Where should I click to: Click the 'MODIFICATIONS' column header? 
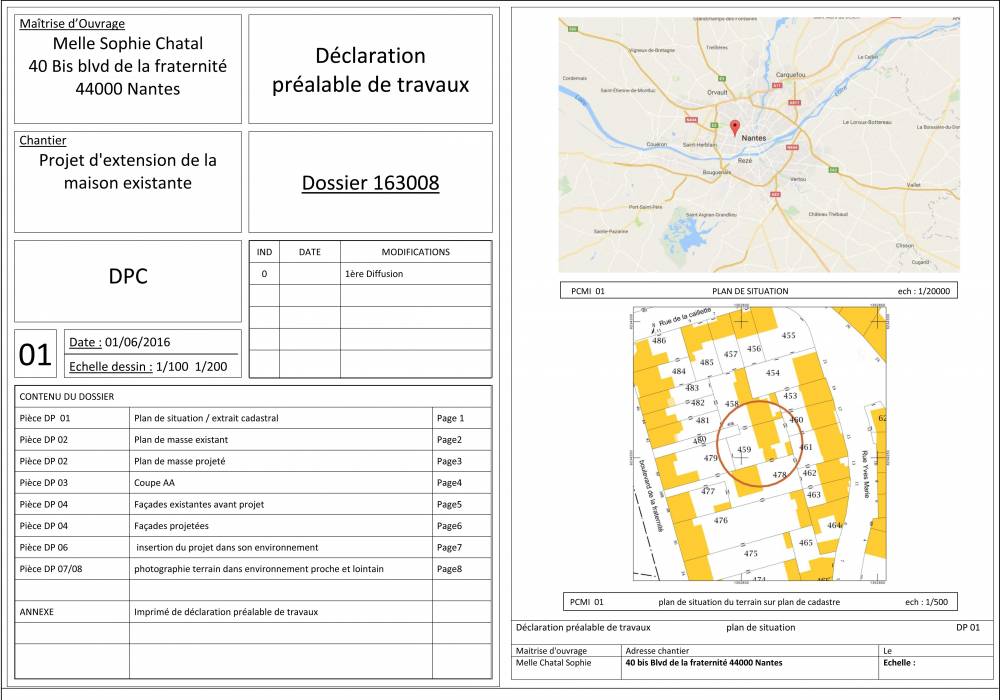(416, 252)
